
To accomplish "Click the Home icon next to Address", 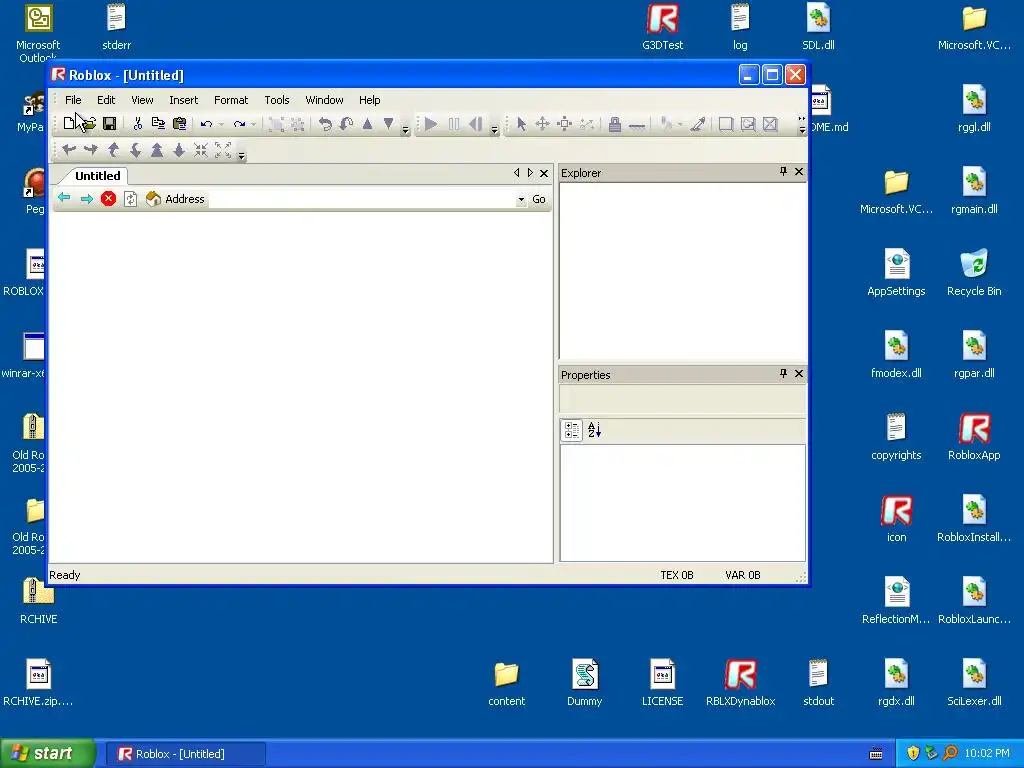I will click(x=153, y=199).
